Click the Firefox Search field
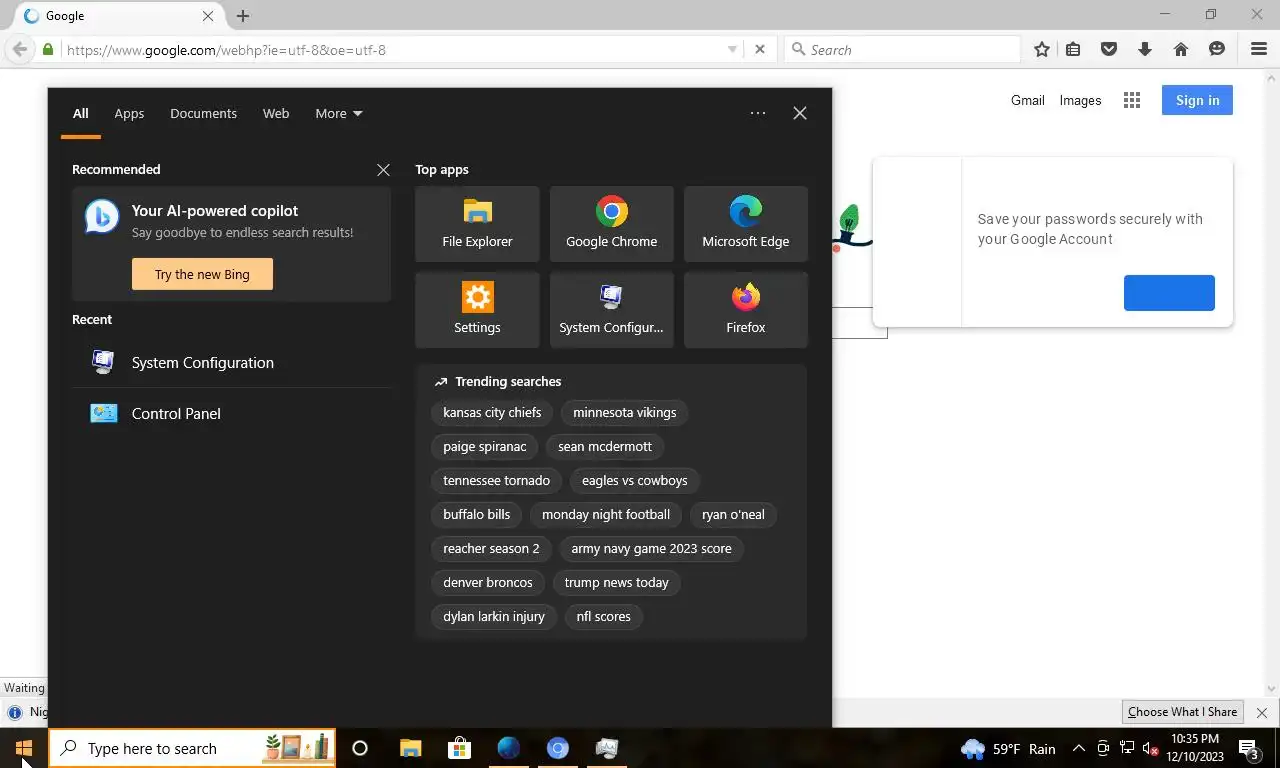 coord(903,49)
